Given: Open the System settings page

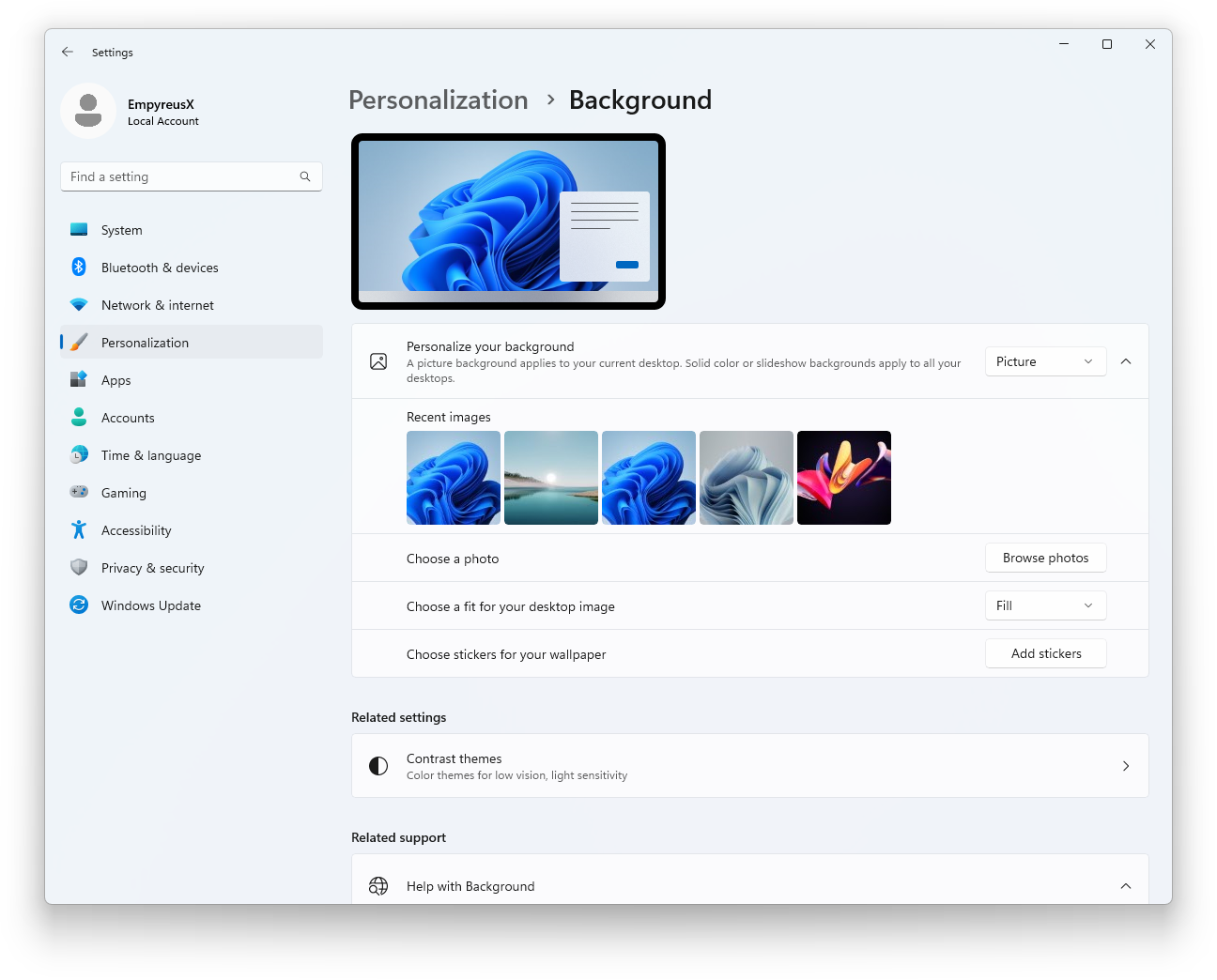Looking at the screenshot, I should [192, 230].
